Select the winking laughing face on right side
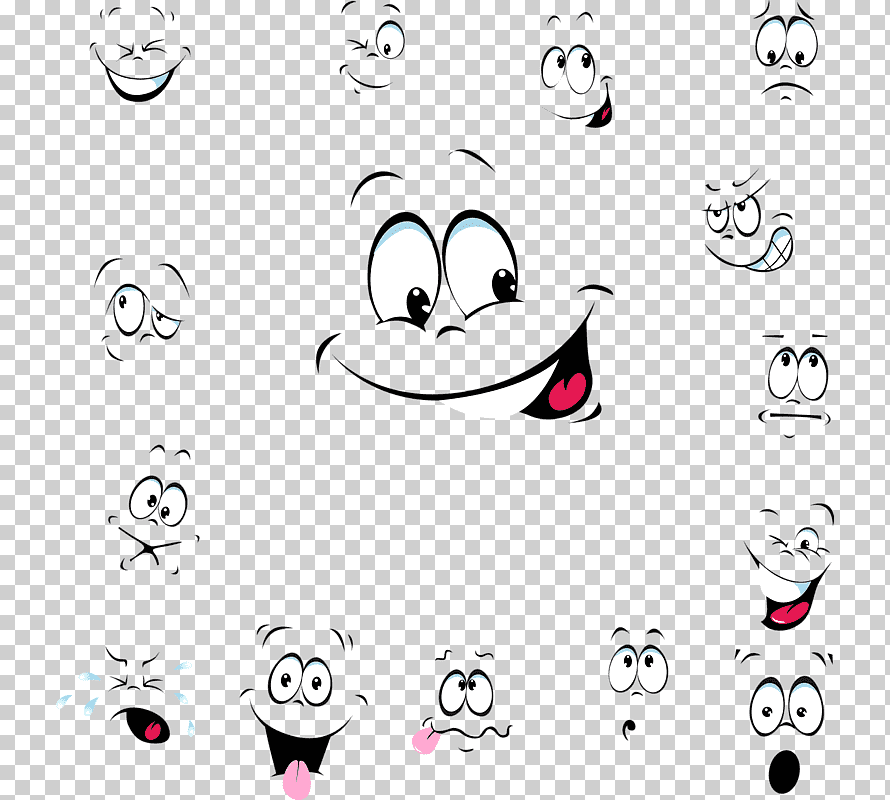890x800 pixels. [x=790, y=570]
